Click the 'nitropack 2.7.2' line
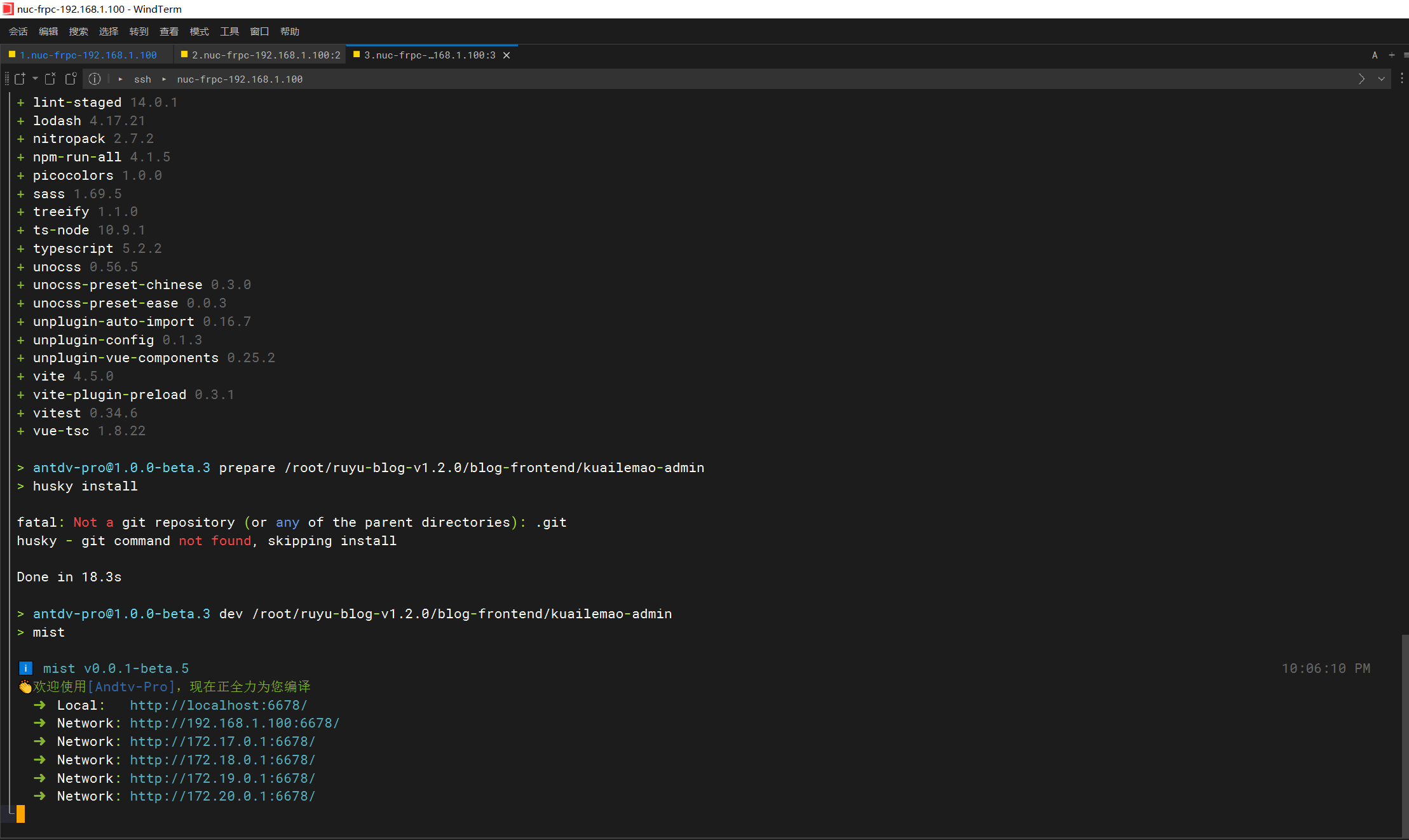The width and height of the screenshot is (1409, 840). pos(85,139)
